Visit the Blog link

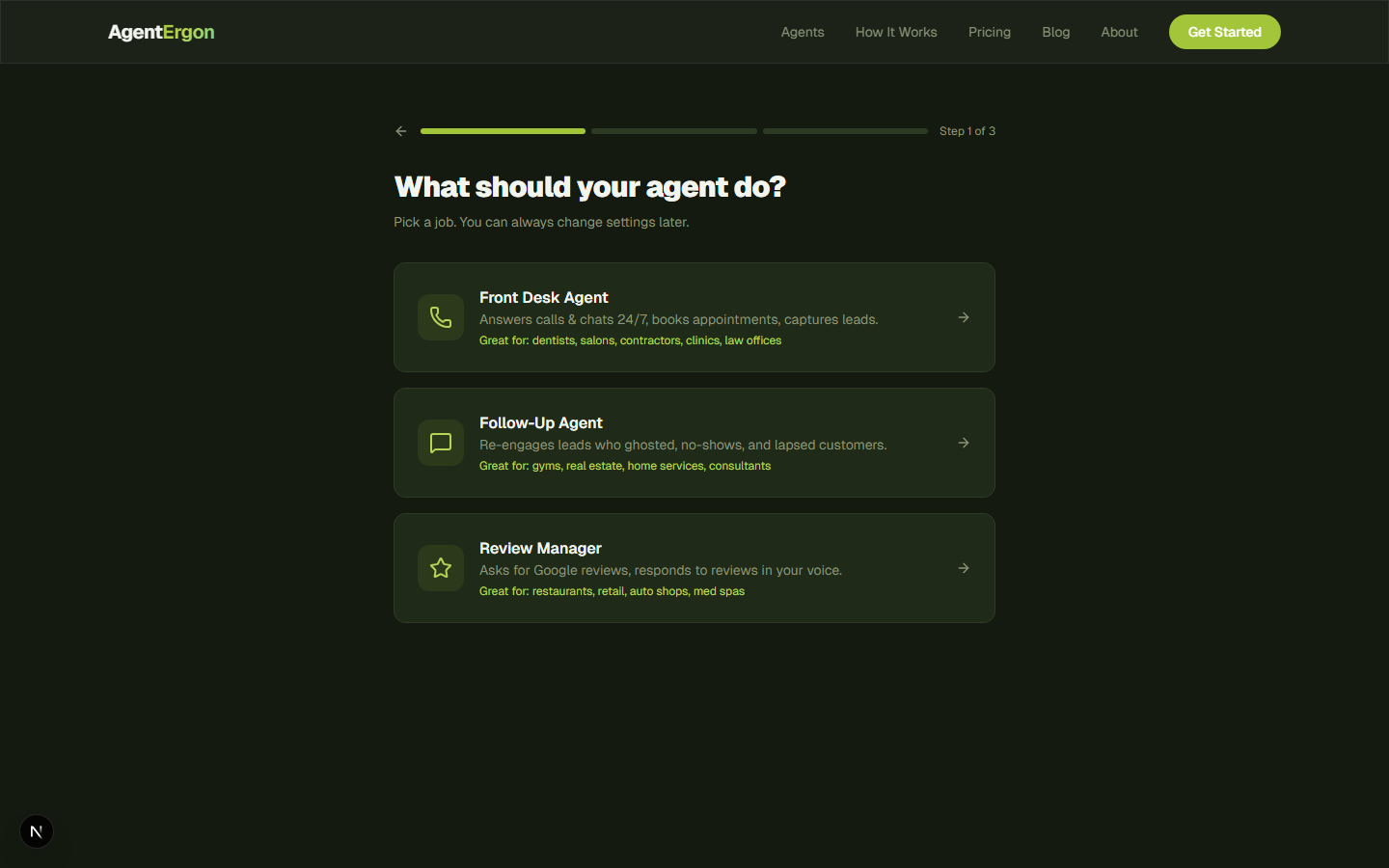(1056, 32)
